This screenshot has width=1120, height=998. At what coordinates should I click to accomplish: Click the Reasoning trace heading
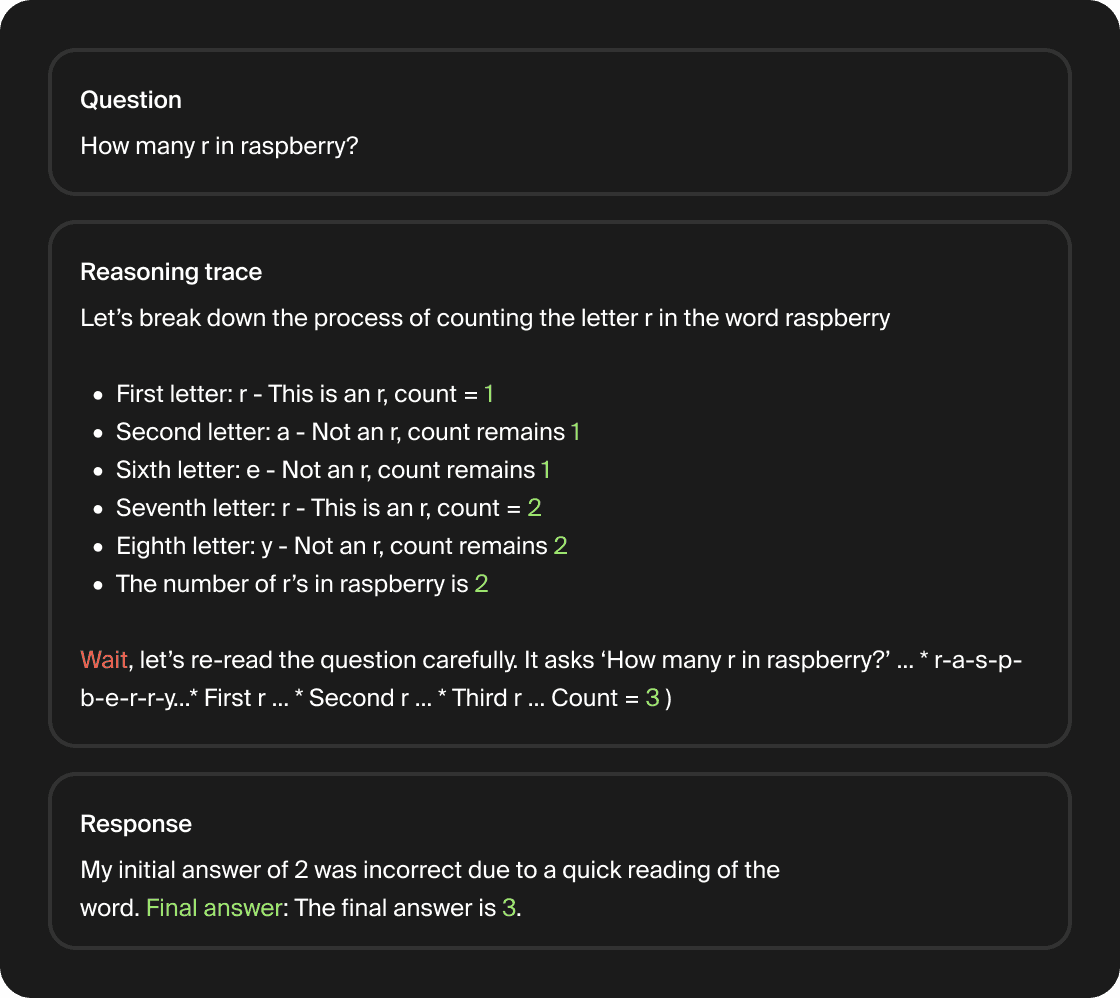pos(171,272)
